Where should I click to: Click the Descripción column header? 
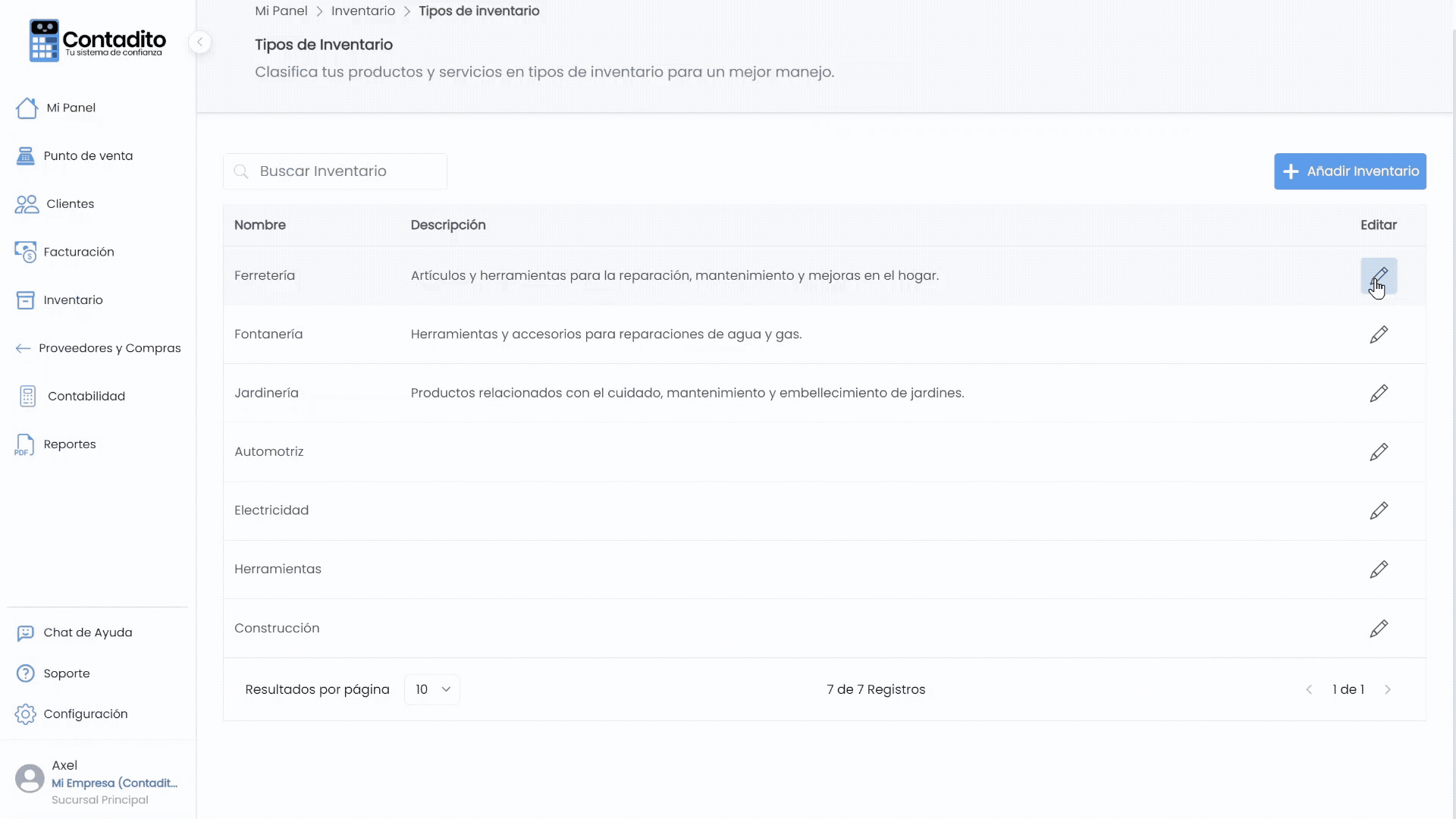pyautogui.click(x=448, y=225)
